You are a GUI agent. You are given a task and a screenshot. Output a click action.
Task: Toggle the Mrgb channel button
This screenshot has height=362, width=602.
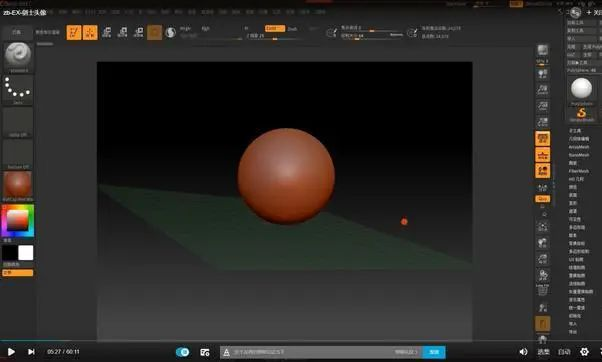pyautogui.click(x=185, y=28)
